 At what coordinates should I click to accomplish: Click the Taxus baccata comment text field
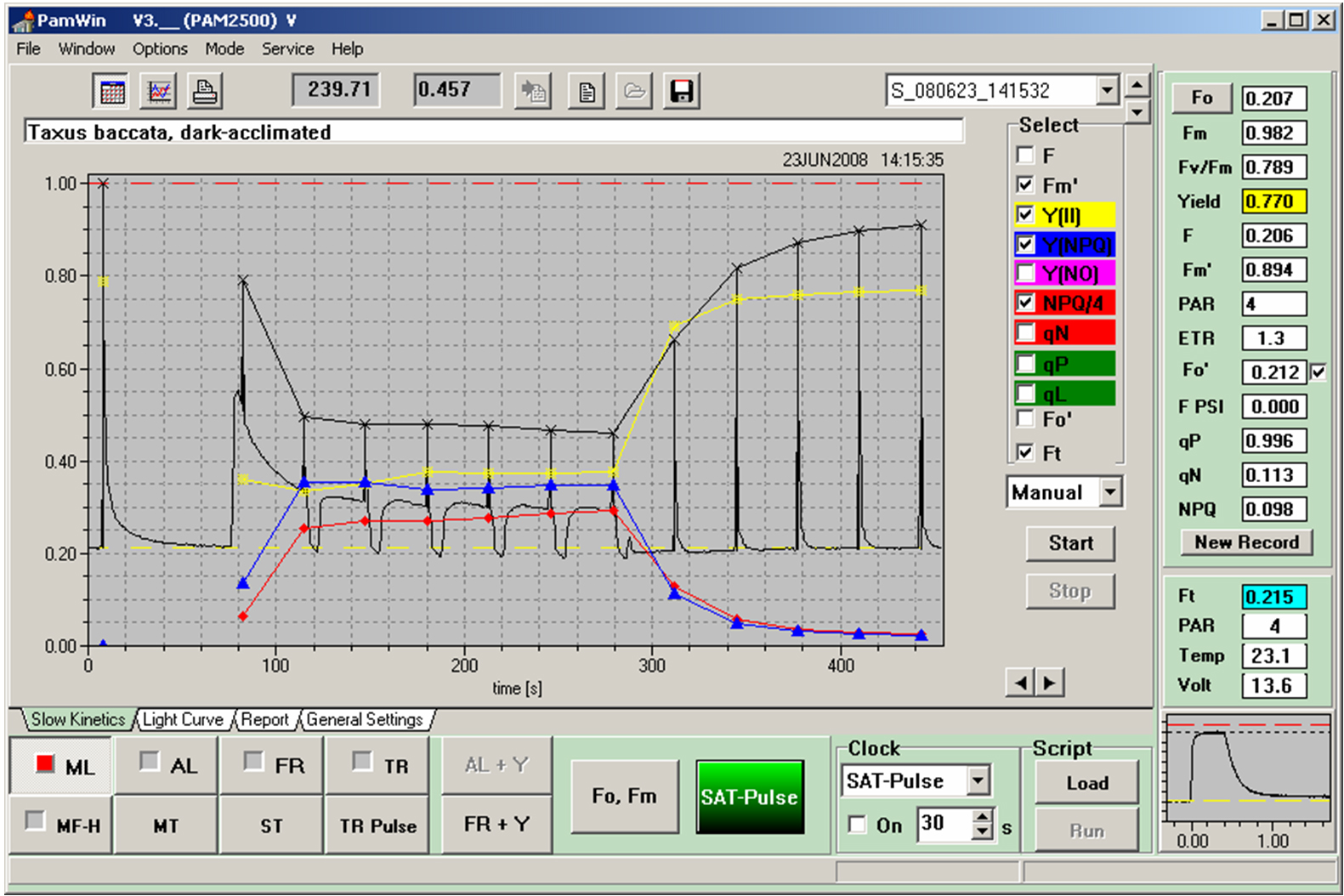click(493, 132)
